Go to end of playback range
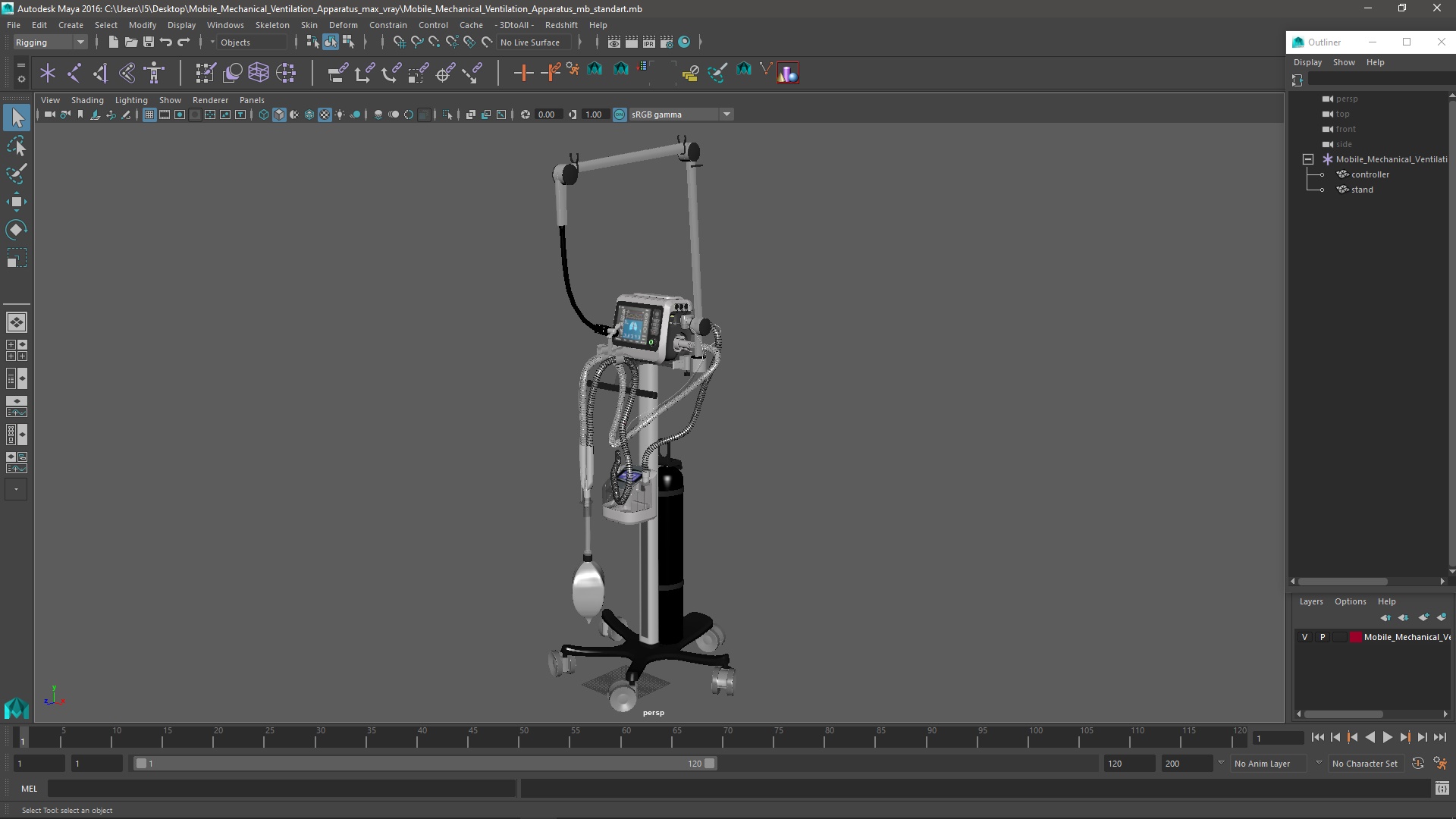The height and width of the screenshot is (819, 1456). (x=1440, y=737)
